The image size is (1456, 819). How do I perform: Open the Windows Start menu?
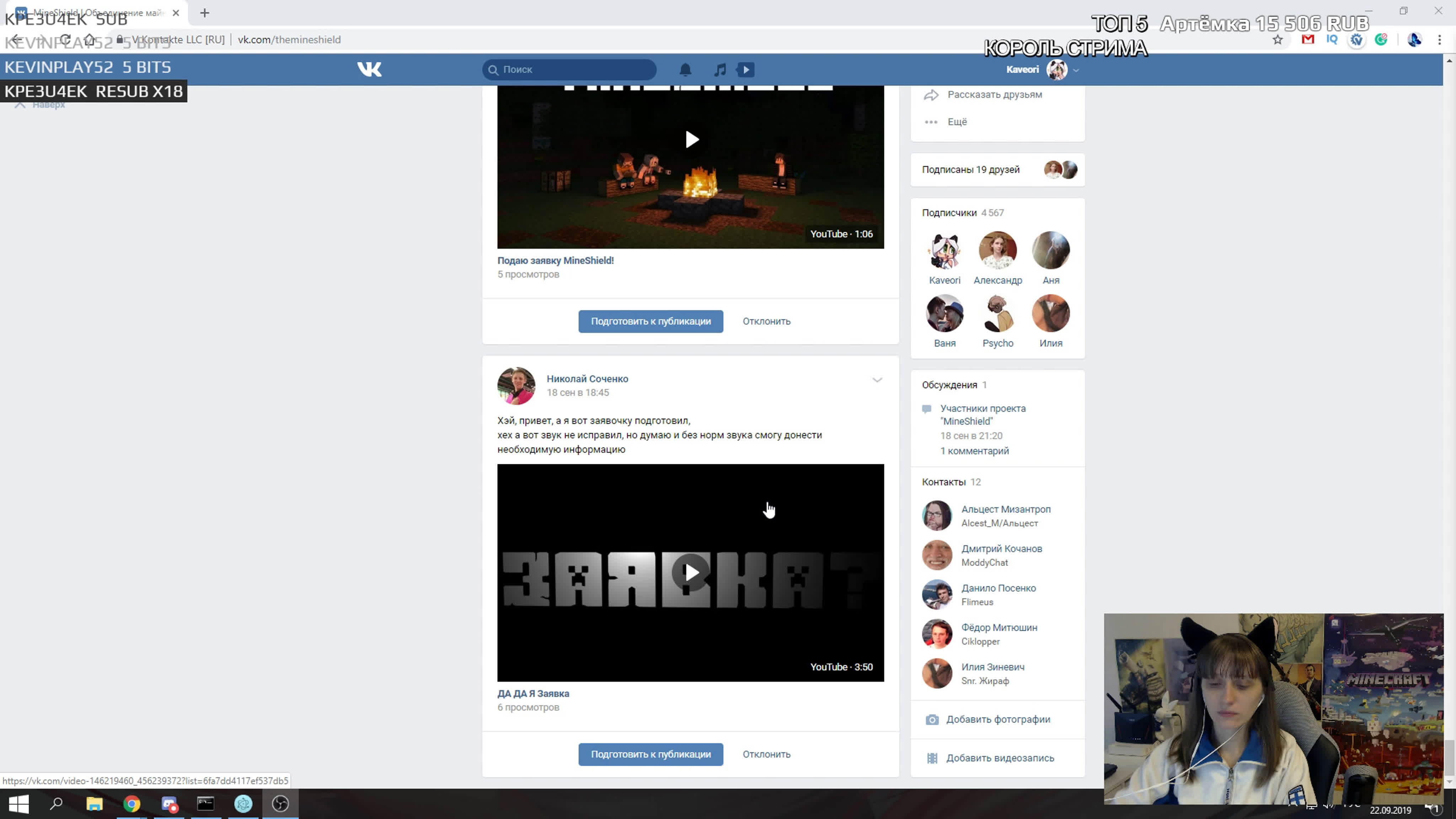(18, 804)
